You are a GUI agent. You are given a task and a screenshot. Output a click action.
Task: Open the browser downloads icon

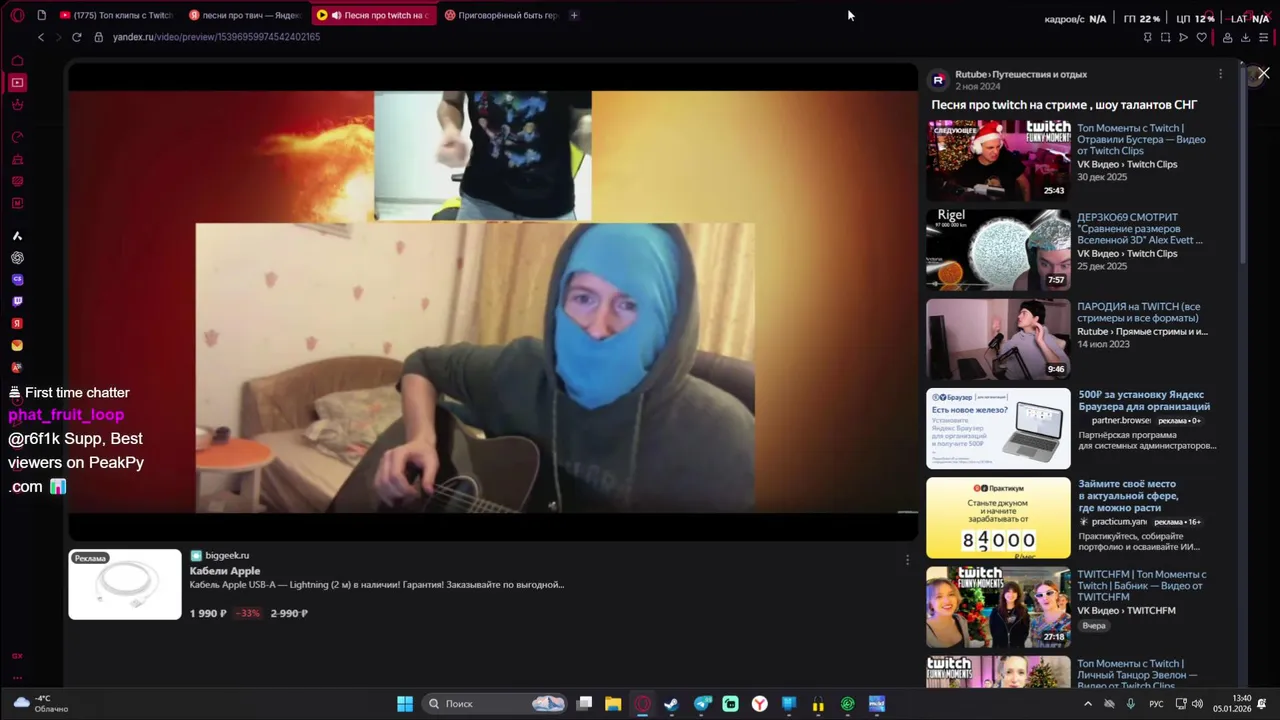tap(1245, 37)
